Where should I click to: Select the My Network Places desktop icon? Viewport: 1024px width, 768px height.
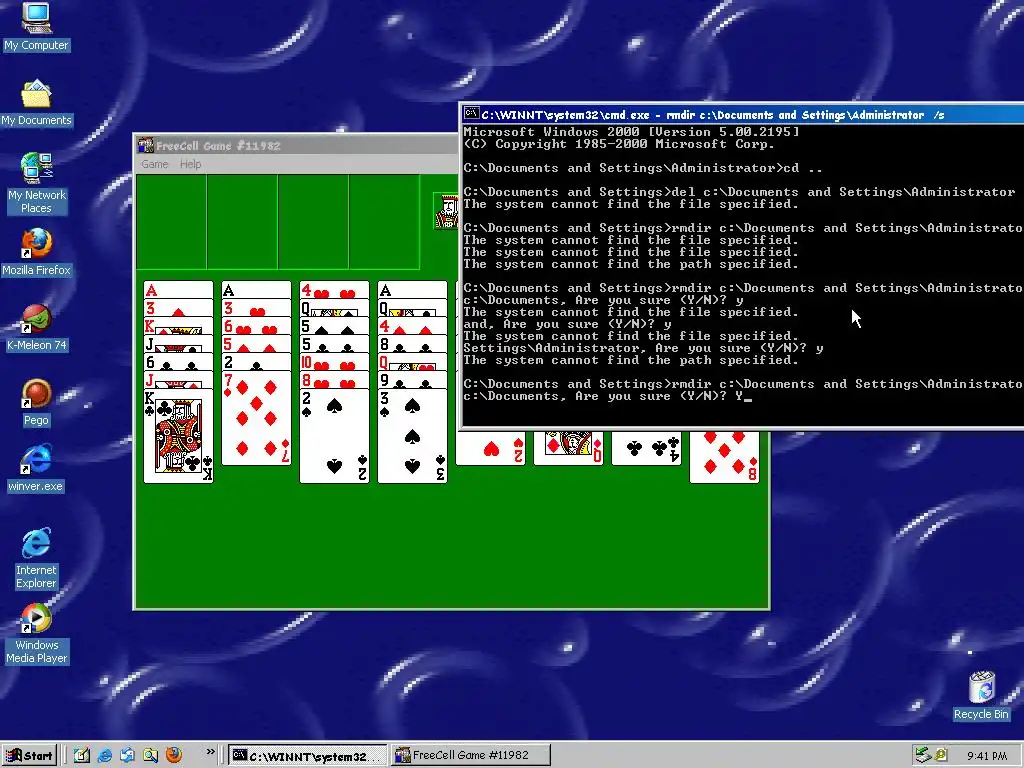(36, 183)
